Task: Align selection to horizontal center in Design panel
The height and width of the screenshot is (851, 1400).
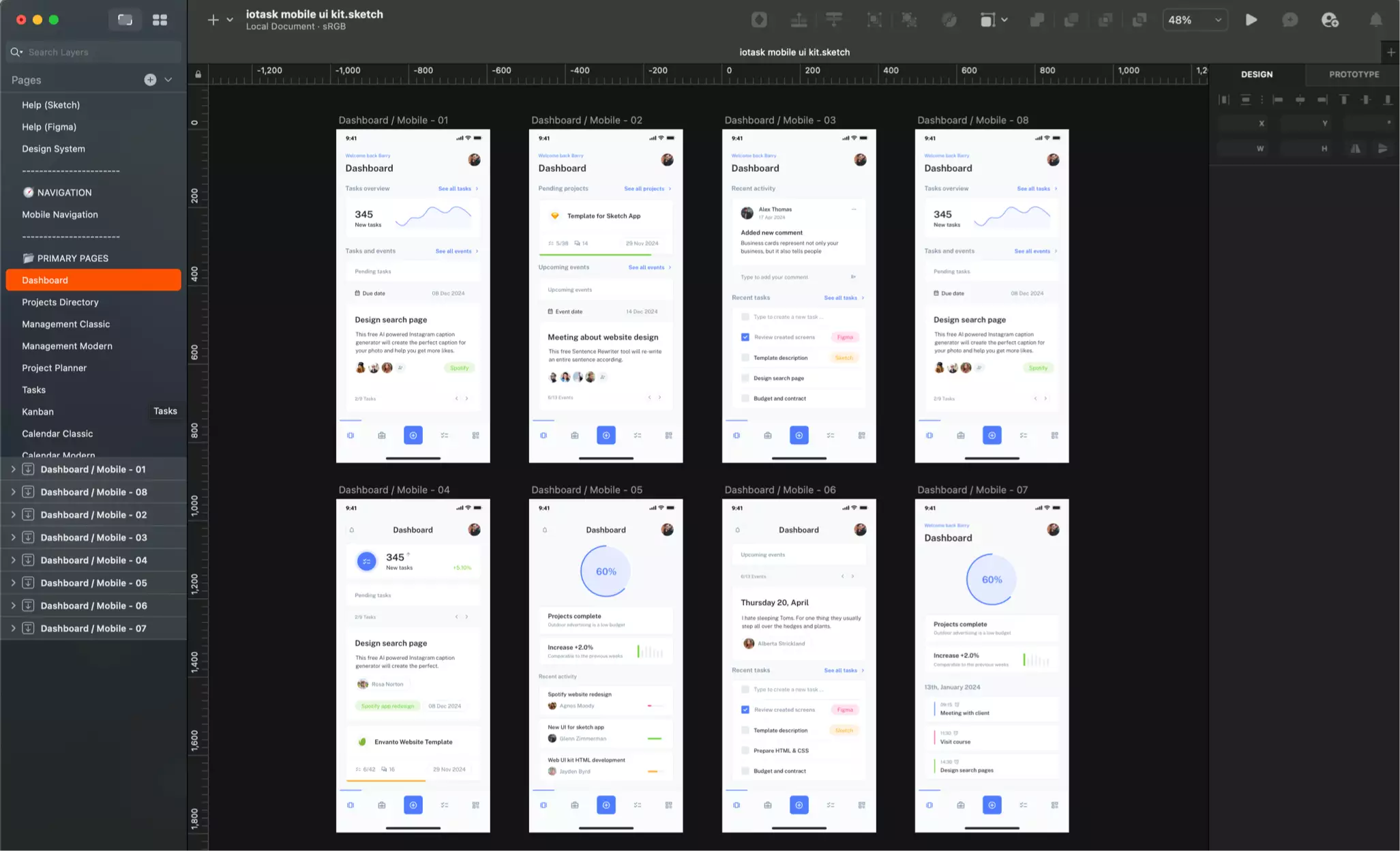Action: 1300,100
